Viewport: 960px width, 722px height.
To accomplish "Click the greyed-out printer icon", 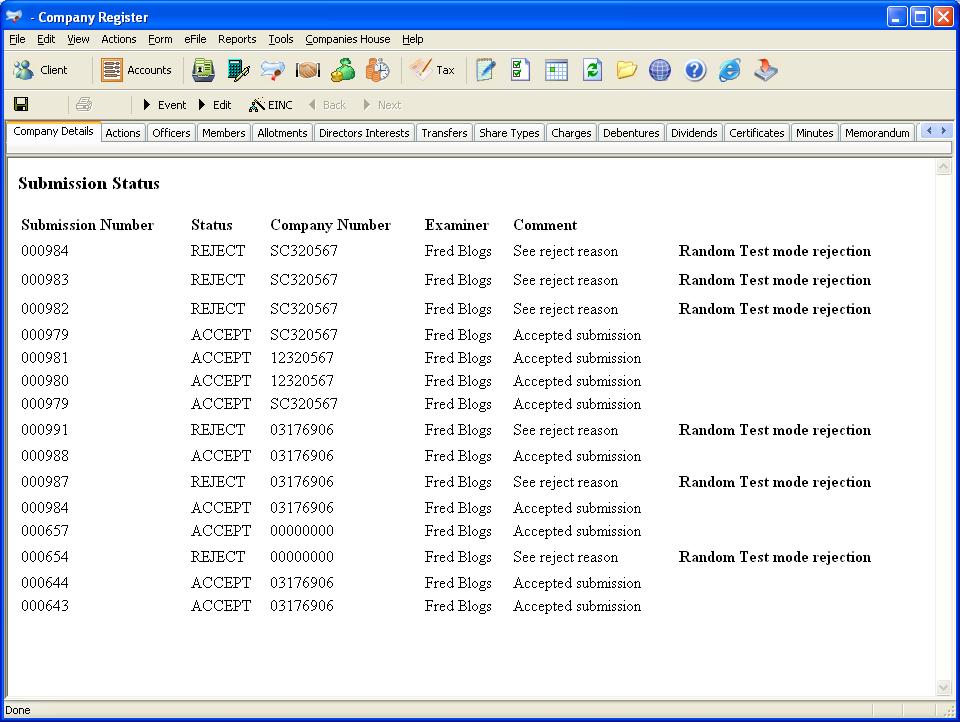I will click(84, 104).
